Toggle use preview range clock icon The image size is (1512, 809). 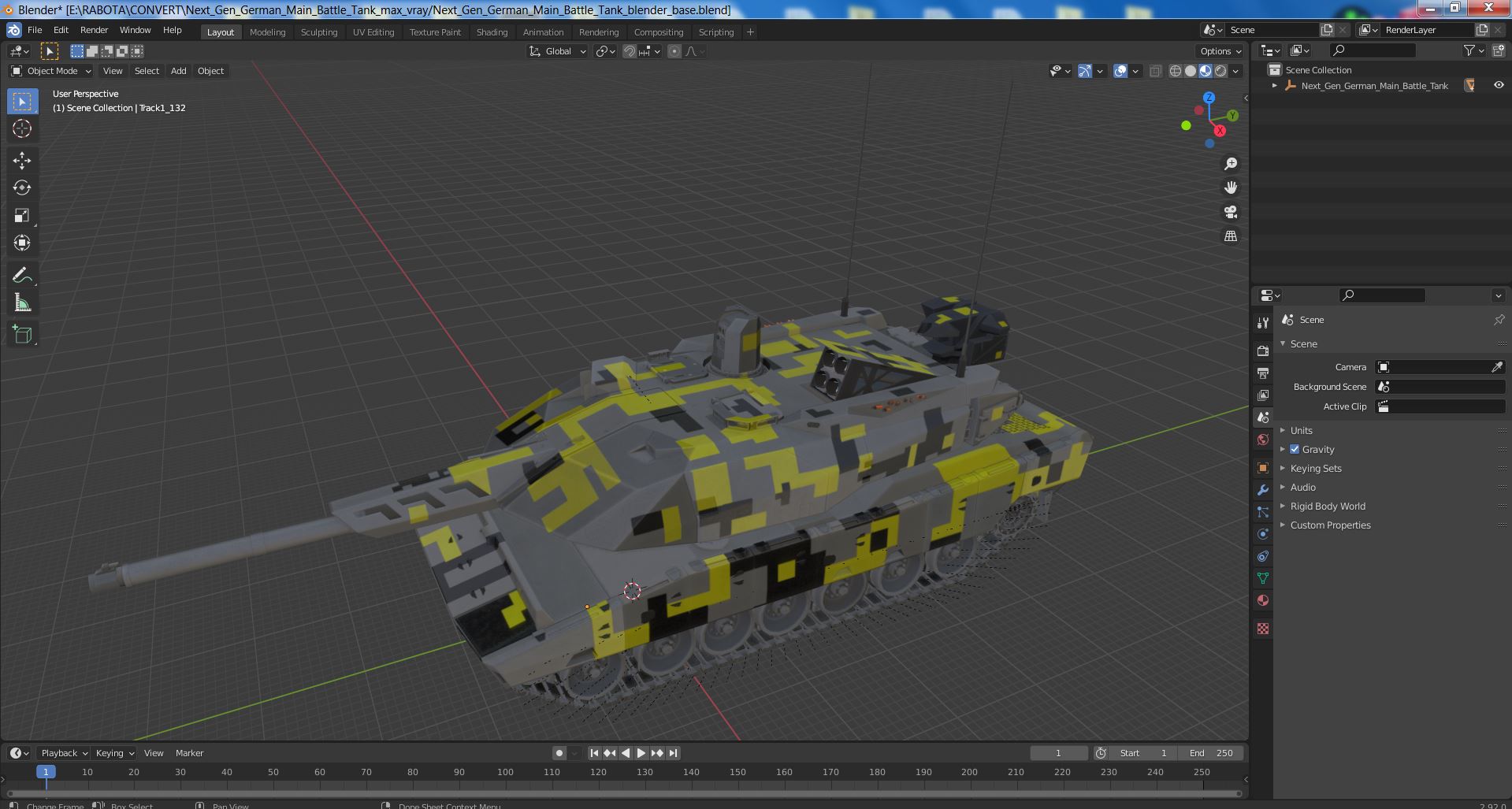pyautogui.click(x=1101, y=753)
